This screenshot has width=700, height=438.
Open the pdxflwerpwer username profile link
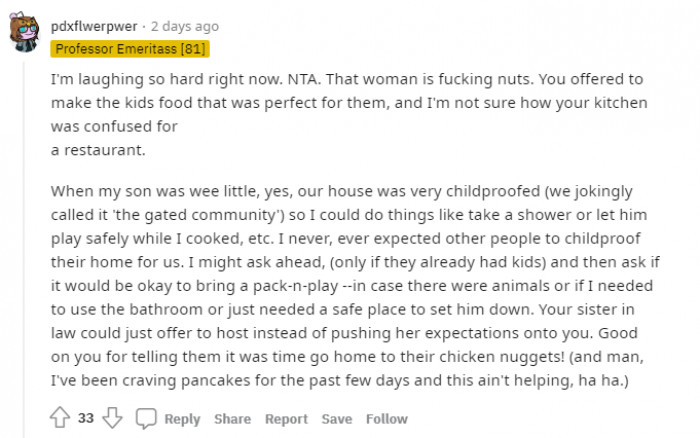click(x=94, y=26)
